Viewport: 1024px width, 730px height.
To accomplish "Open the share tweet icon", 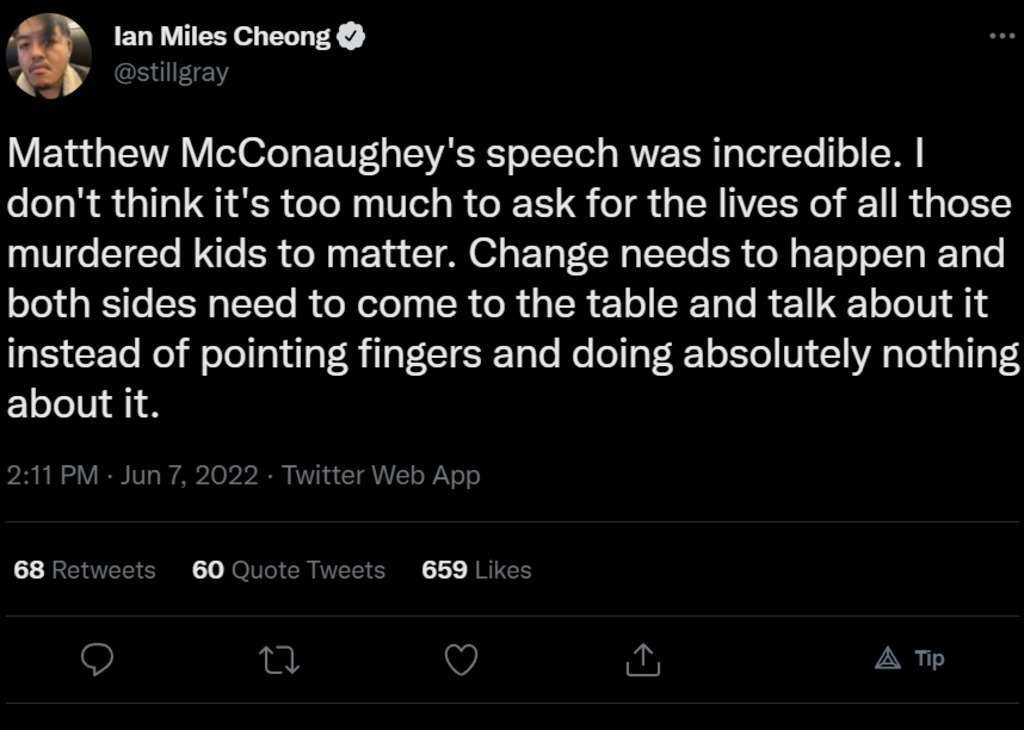I will (643, 659).
